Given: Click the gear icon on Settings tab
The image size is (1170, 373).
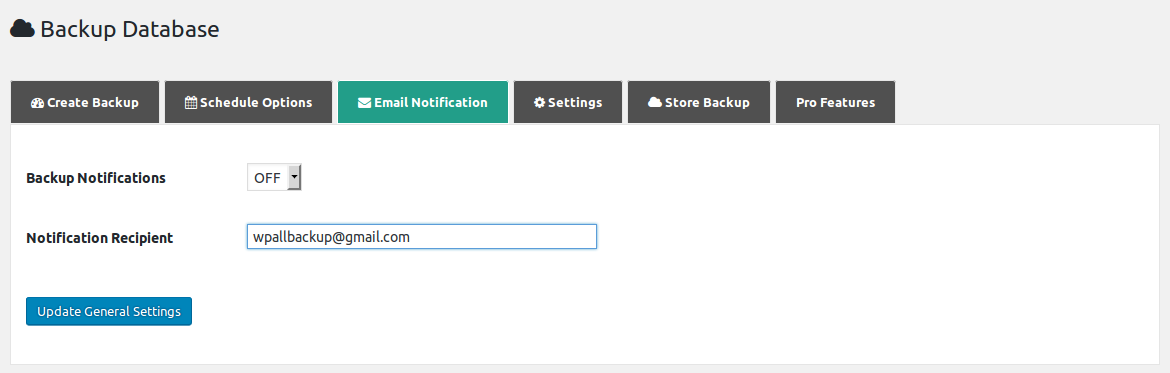Looking at the screenshot, I should (539, 103).
